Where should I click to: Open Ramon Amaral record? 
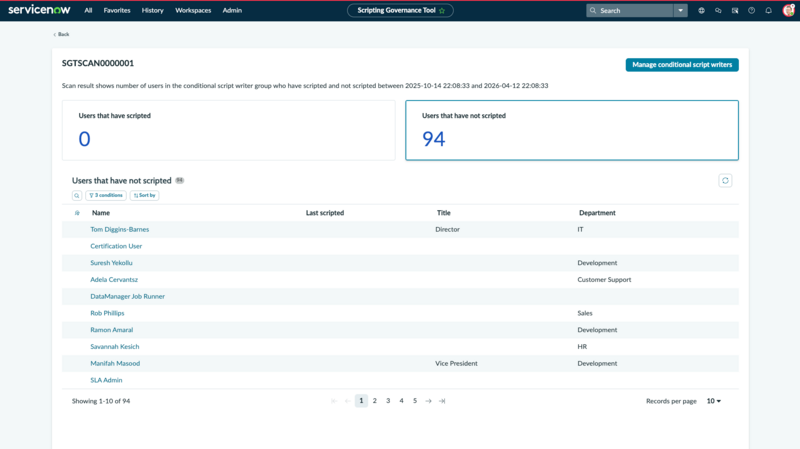[x=111, y=330]
